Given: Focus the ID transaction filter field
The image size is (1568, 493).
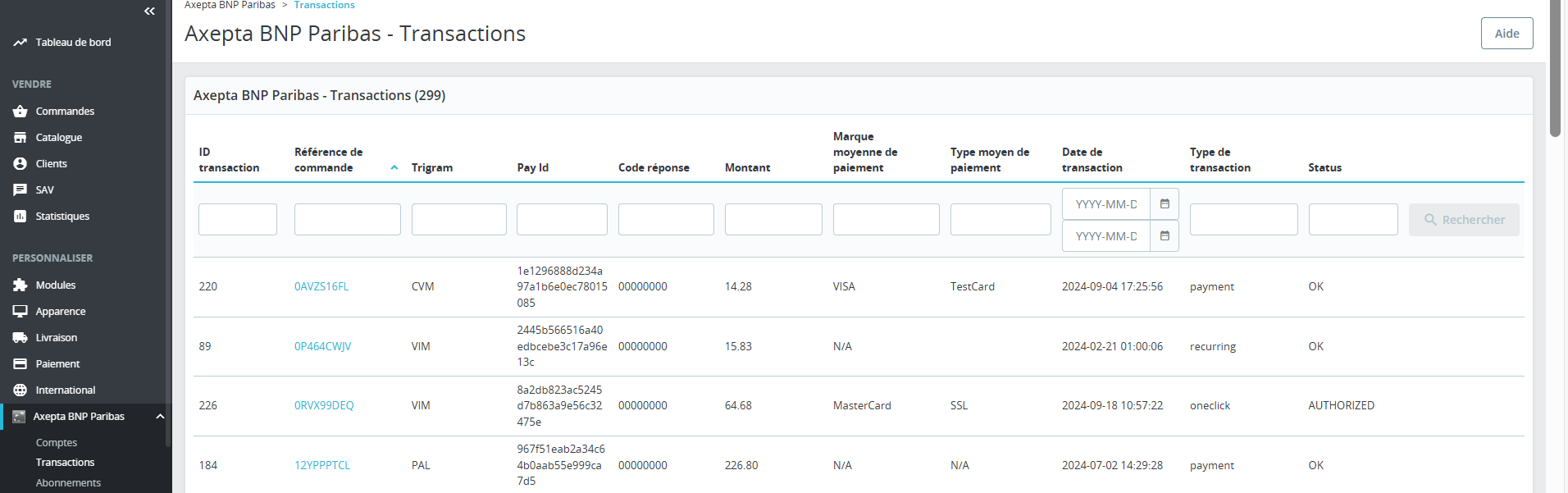Looking at the screenshot, I should pyautogui.click(x=238, y=220).
